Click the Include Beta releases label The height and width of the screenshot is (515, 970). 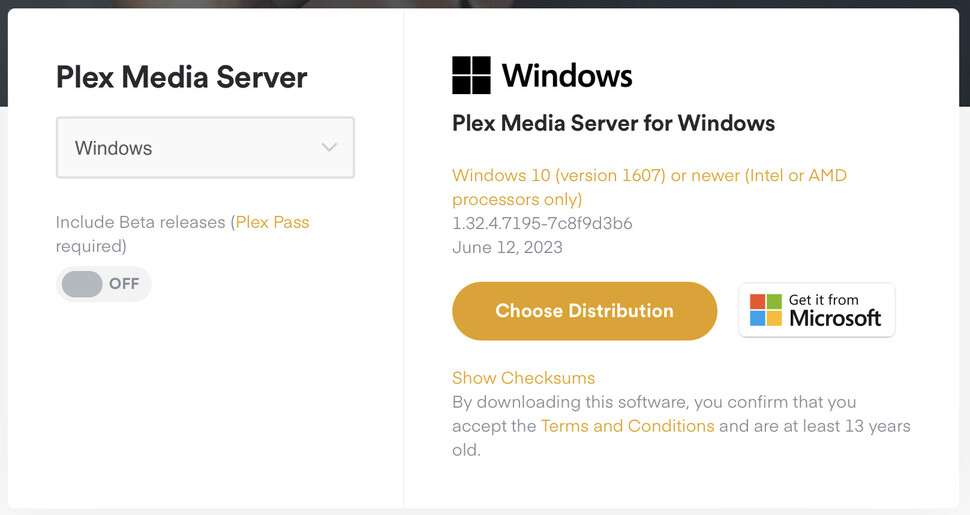pos(140,222)
